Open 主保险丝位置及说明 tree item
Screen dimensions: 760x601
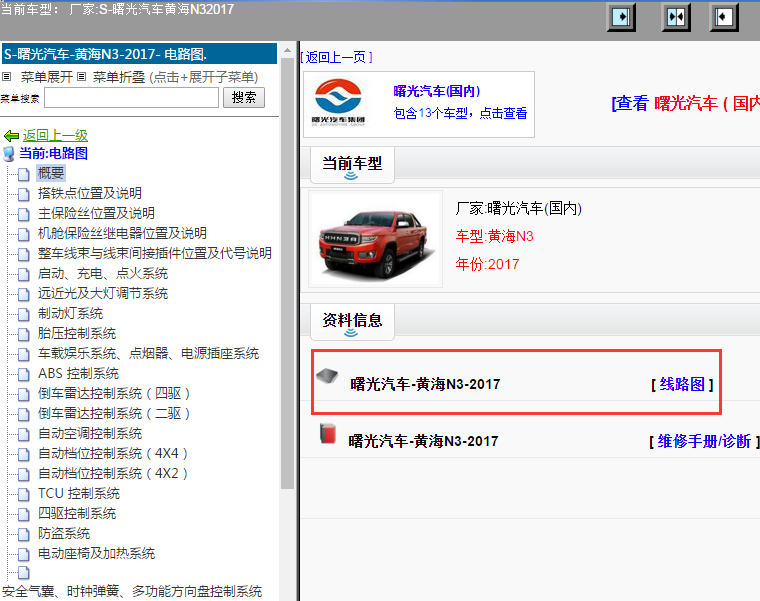point(96,214)
